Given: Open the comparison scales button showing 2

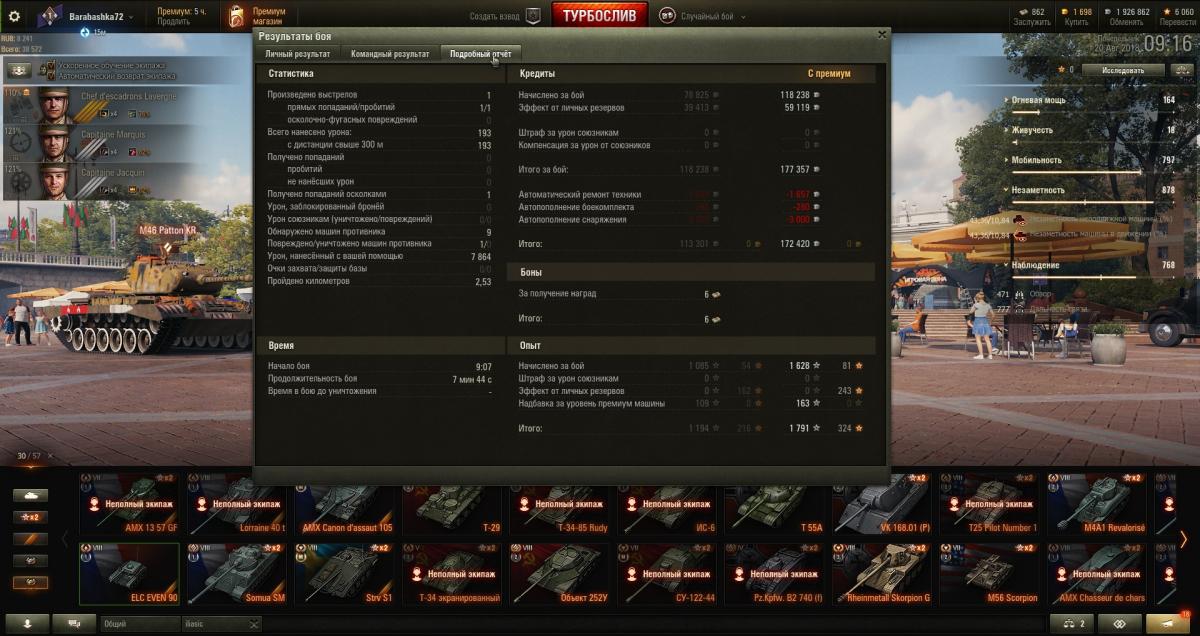Looking at the screenshot, I should pyautogui.click(x=1074, y=624).
